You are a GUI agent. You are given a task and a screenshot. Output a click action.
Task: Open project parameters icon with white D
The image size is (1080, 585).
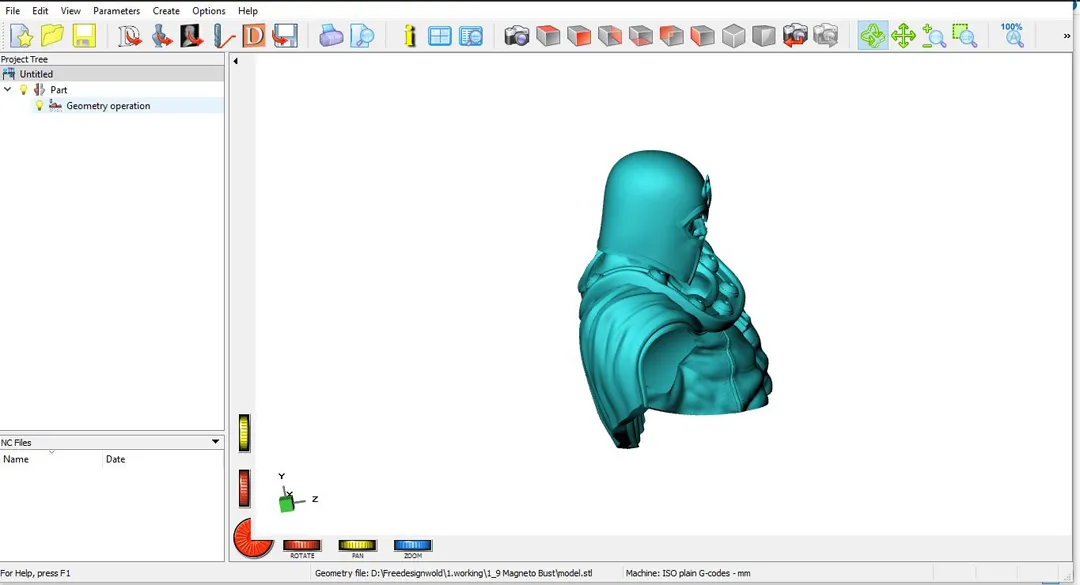(x=129, y=36)
